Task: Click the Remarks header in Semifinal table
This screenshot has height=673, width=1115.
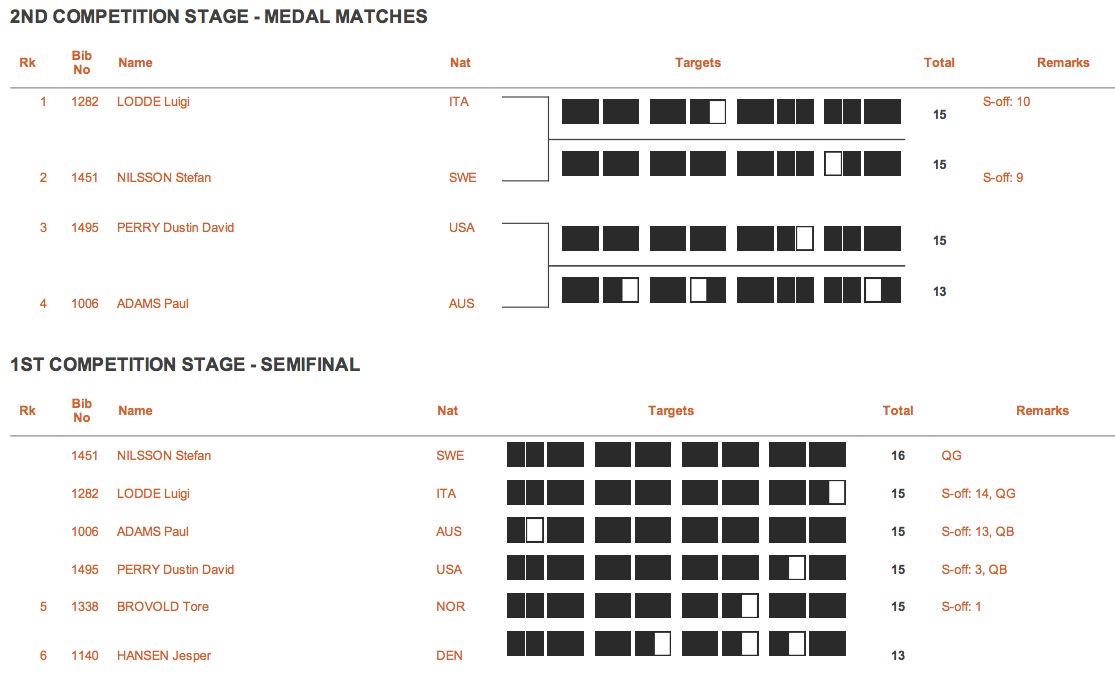Action: pyautogui.click(x=1042, y=411)
